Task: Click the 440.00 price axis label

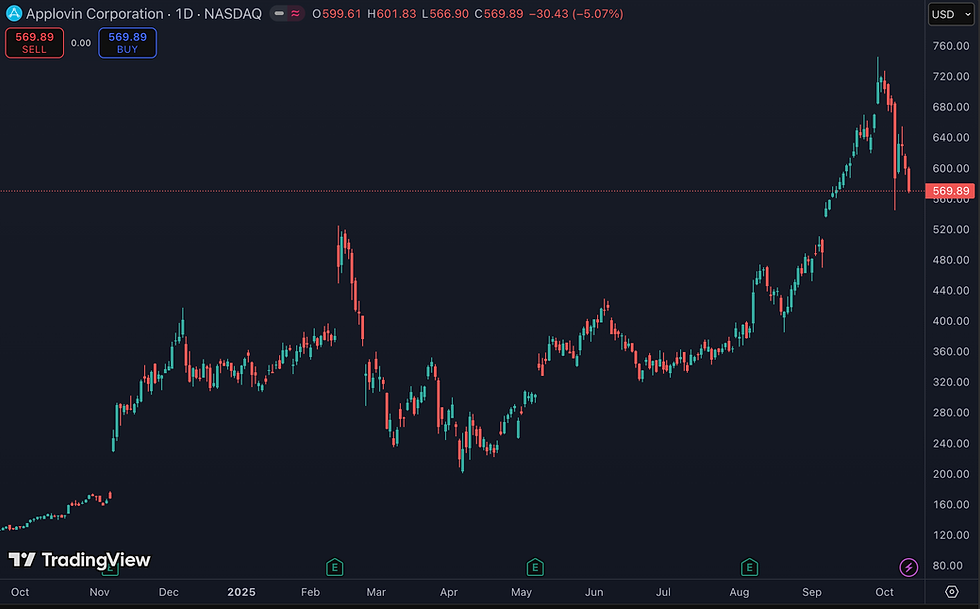Action: 951,291
